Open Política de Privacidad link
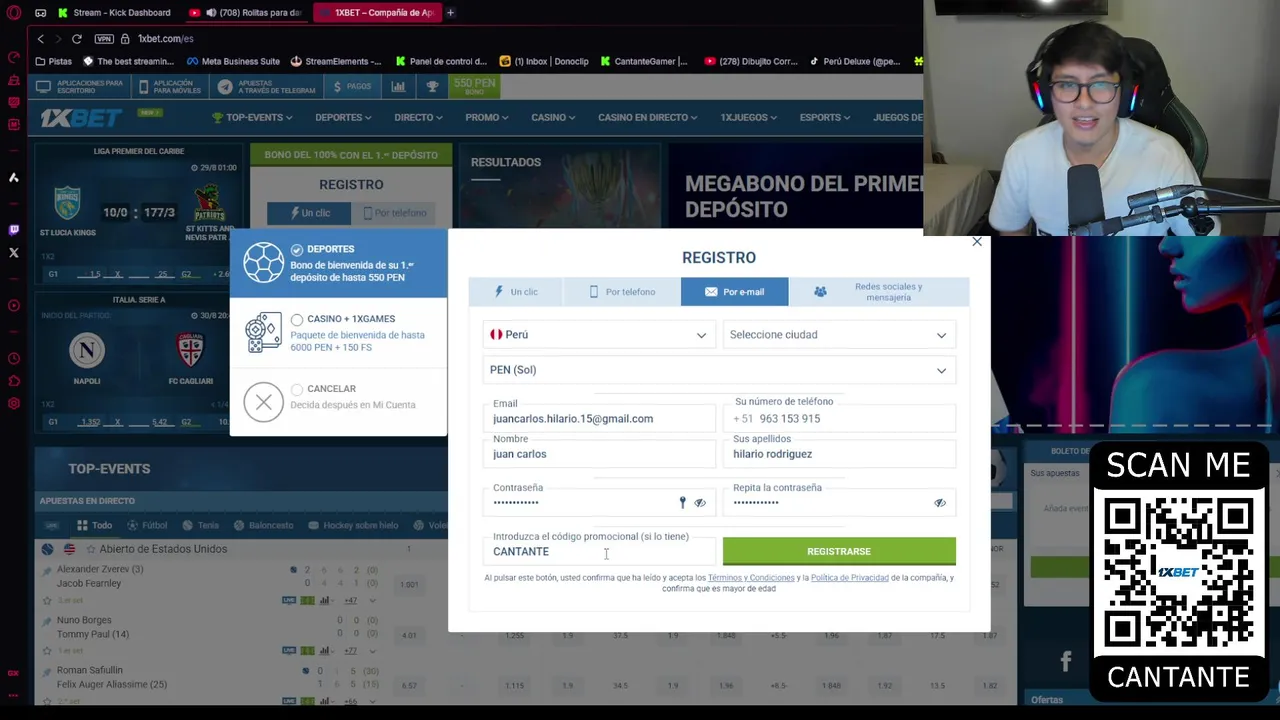Image resolution: width=1280 pixels, height=720 pixels. pyautogui.click(x=849, y=578)
